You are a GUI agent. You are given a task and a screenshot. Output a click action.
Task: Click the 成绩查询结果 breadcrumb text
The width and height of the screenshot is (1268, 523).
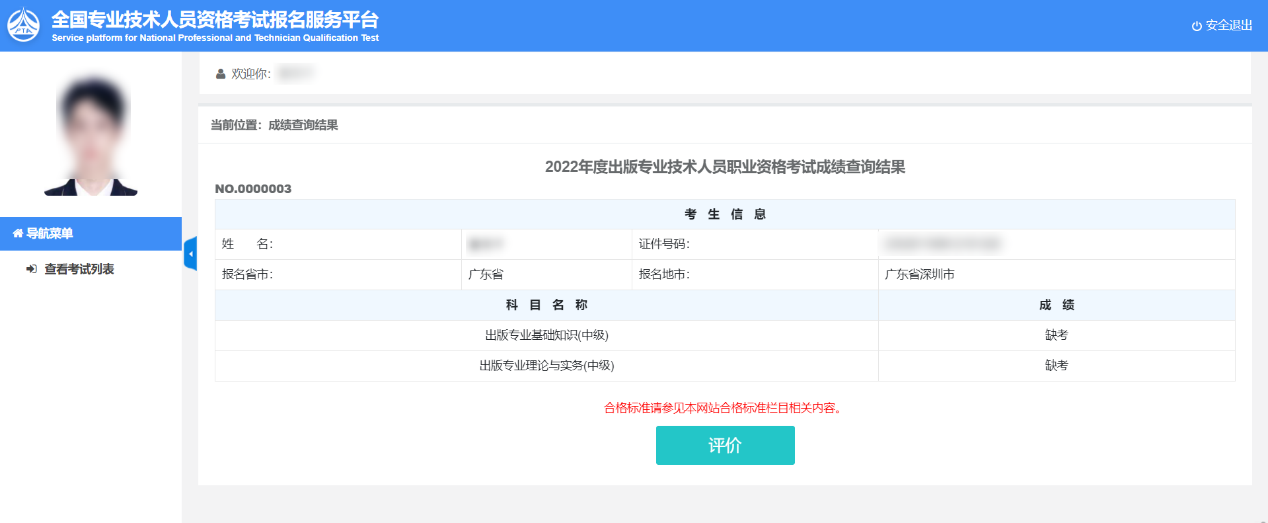pos(303,125)
